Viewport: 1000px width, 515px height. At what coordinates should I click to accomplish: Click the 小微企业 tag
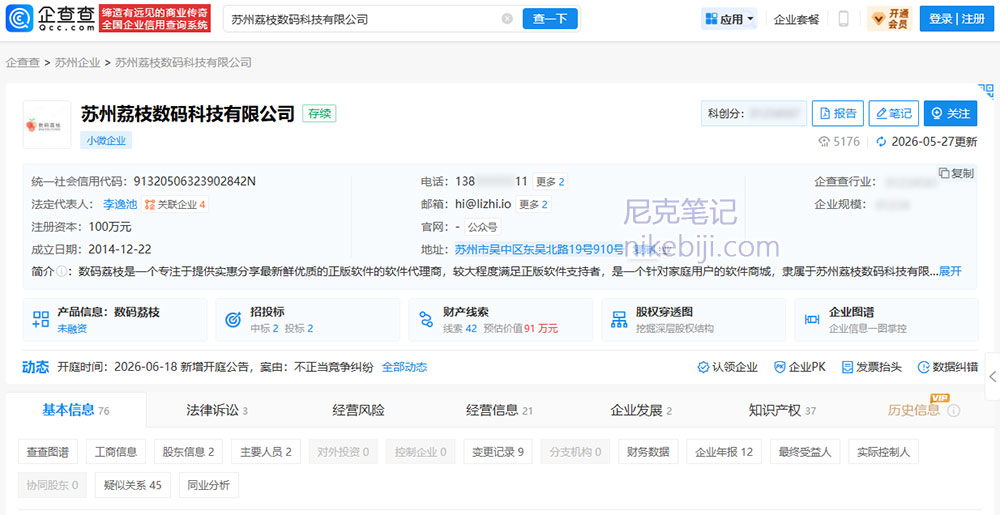tap(106, 141)
